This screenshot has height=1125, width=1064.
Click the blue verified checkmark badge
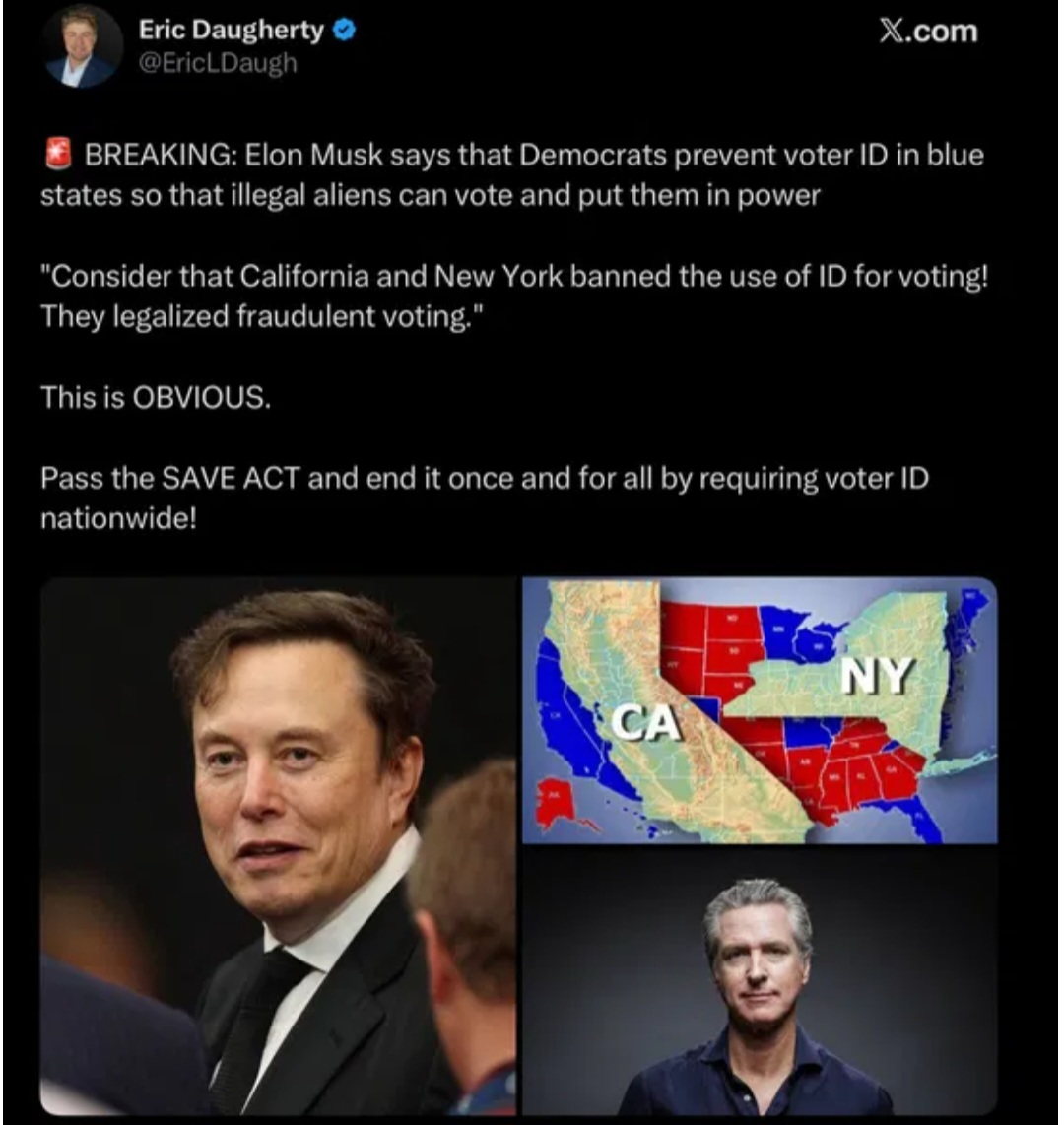point(345,31)
